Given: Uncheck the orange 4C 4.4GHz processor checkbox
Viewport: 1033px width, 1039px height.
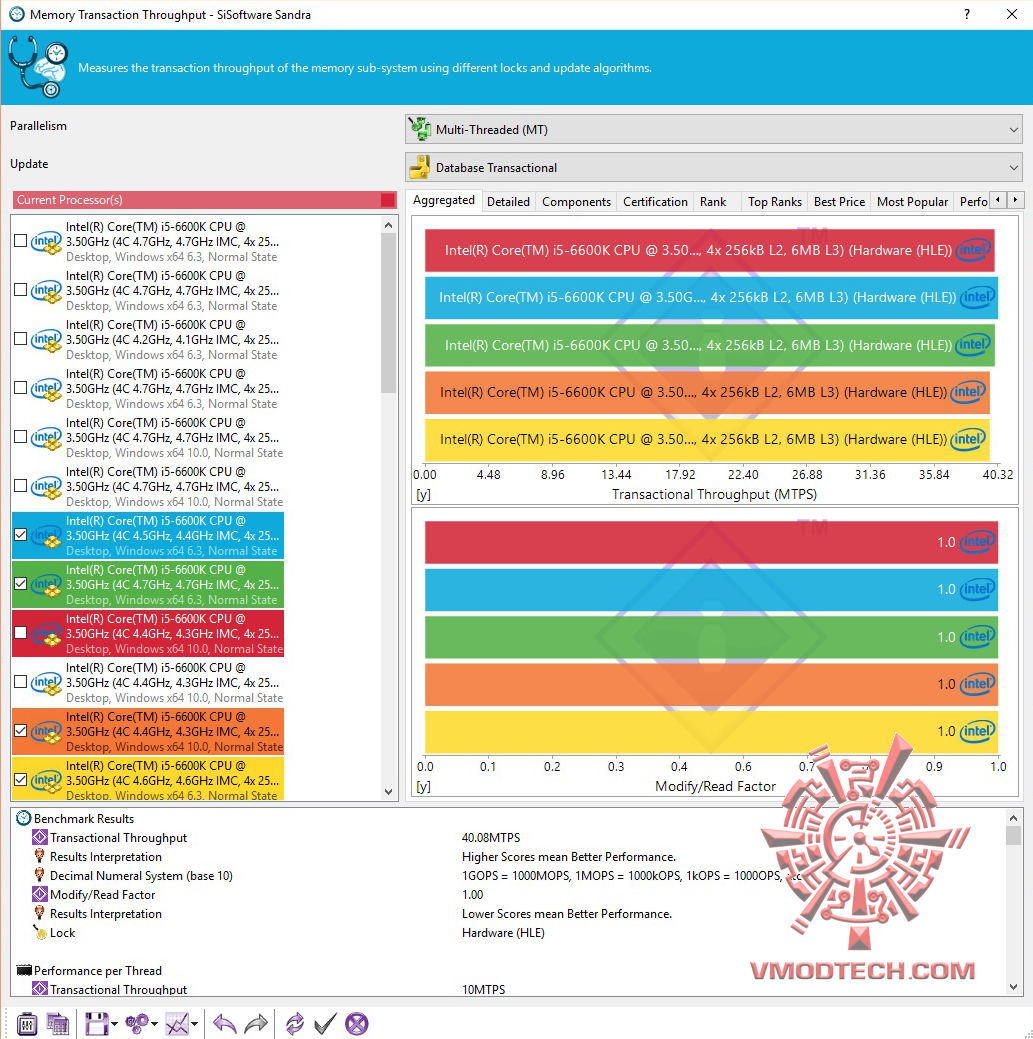Looking at the screenshot, I should tap(21, 731).
